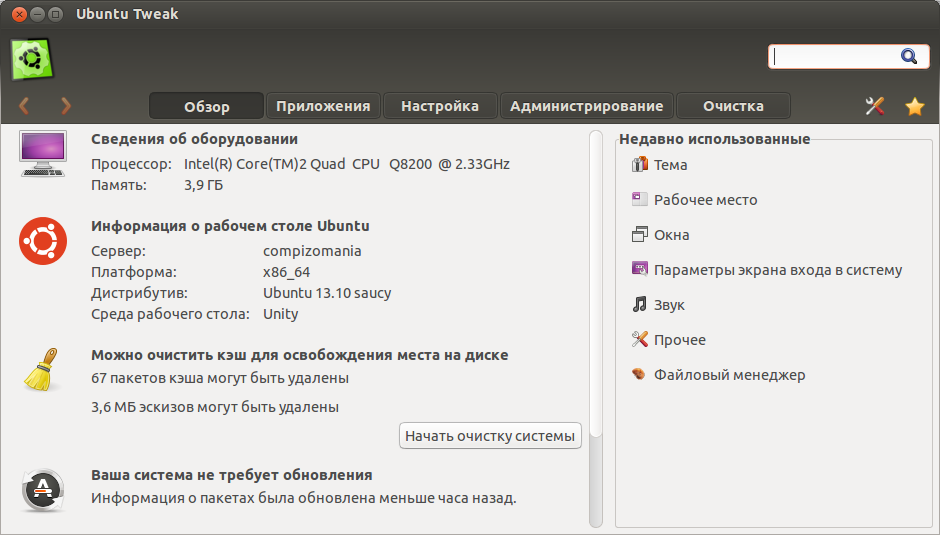
Task: Open preferences via wrench-screwdriver icon
Action: click(875, 106)
